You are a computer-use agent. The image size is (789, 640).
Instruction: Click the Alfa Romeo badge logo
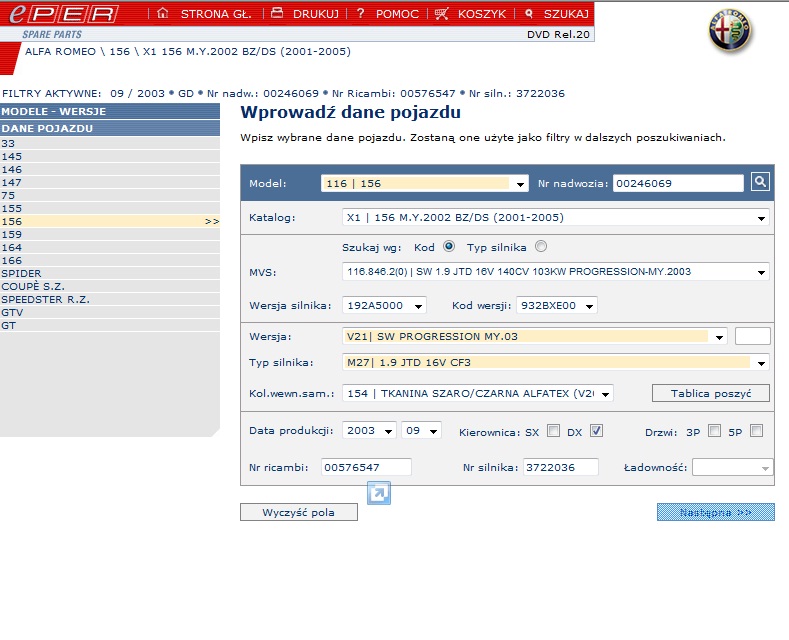[730, 31]
